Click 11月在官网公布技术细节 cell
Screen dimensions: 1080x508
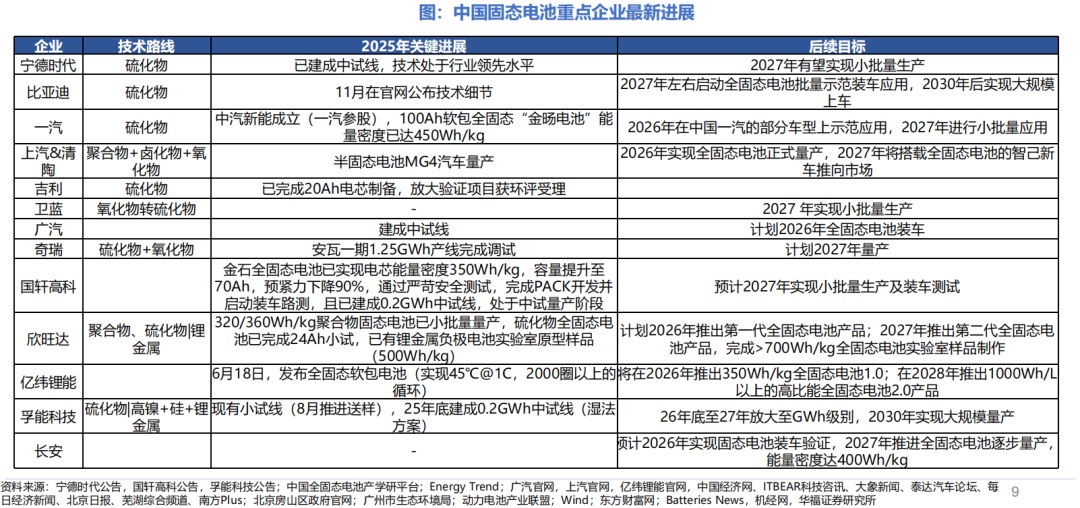[x=414, y=92]
